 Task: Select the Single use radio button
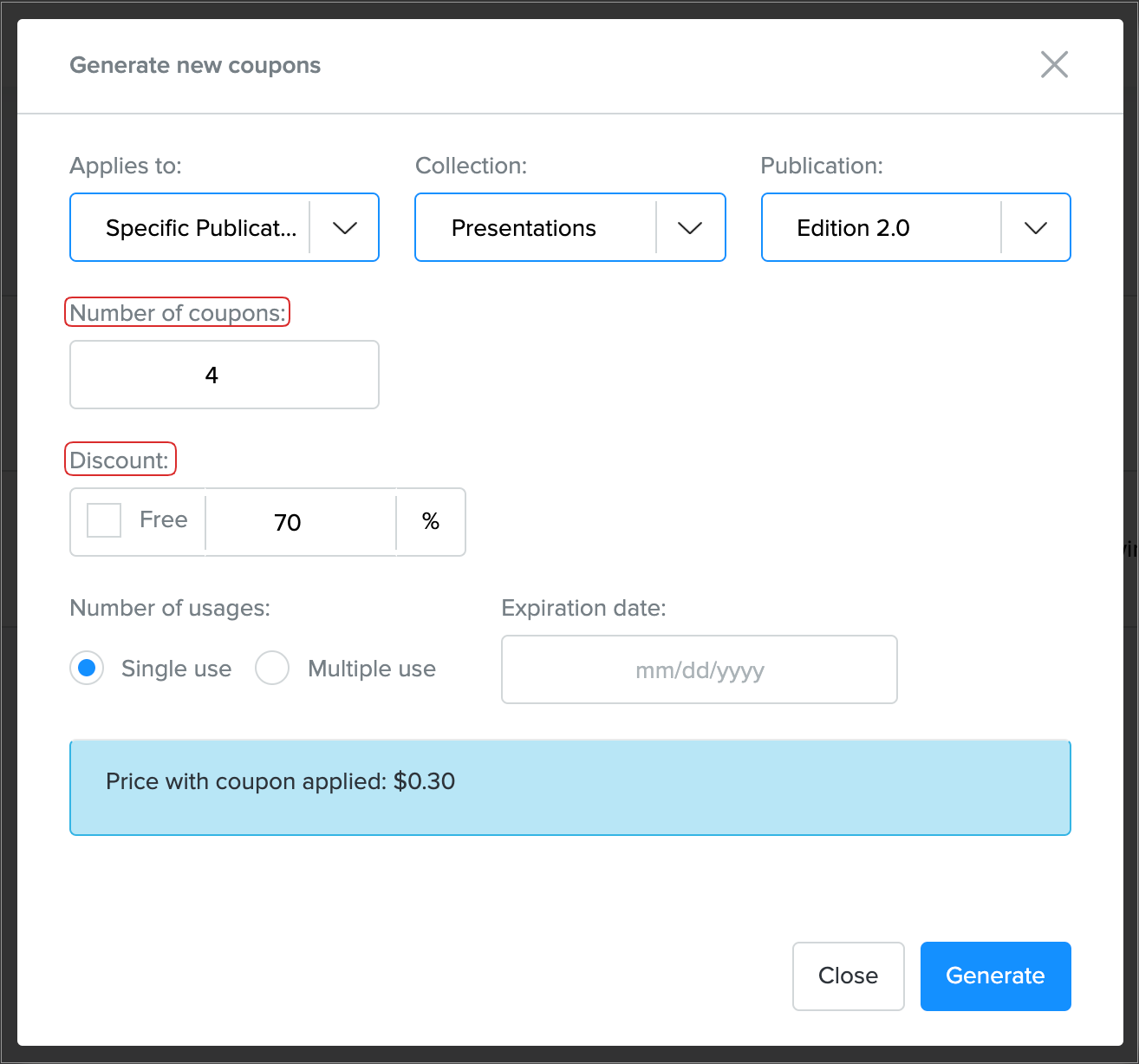[87, 669]
